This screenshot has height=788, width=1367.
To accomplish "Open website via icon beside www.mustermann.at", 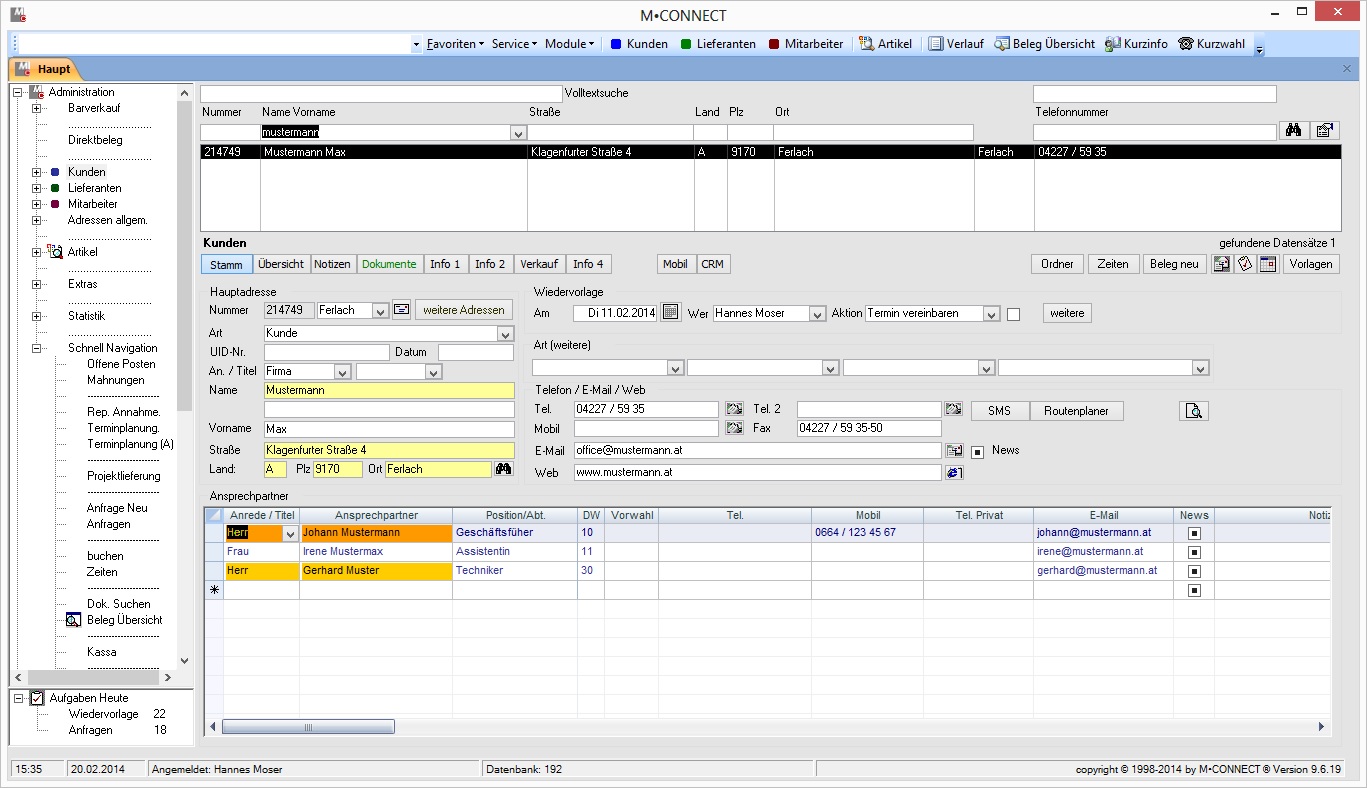I will coord(953,472).
